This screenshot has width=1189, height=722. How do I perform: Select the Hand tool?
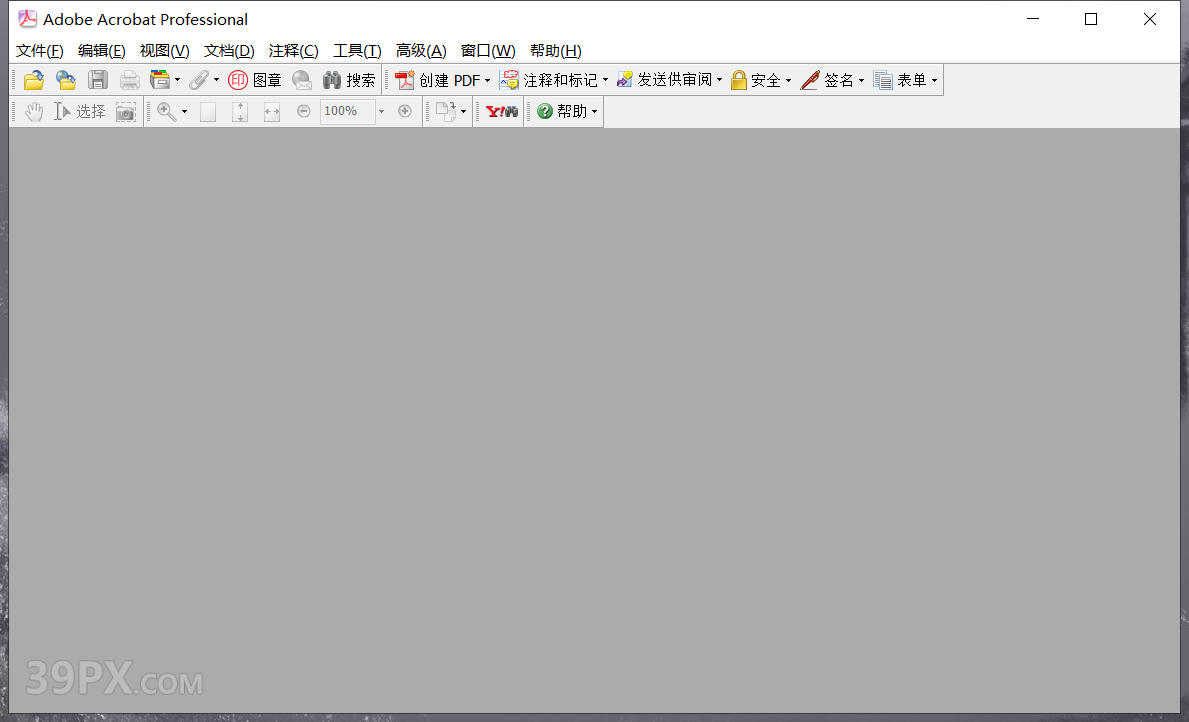coord(33,111)
